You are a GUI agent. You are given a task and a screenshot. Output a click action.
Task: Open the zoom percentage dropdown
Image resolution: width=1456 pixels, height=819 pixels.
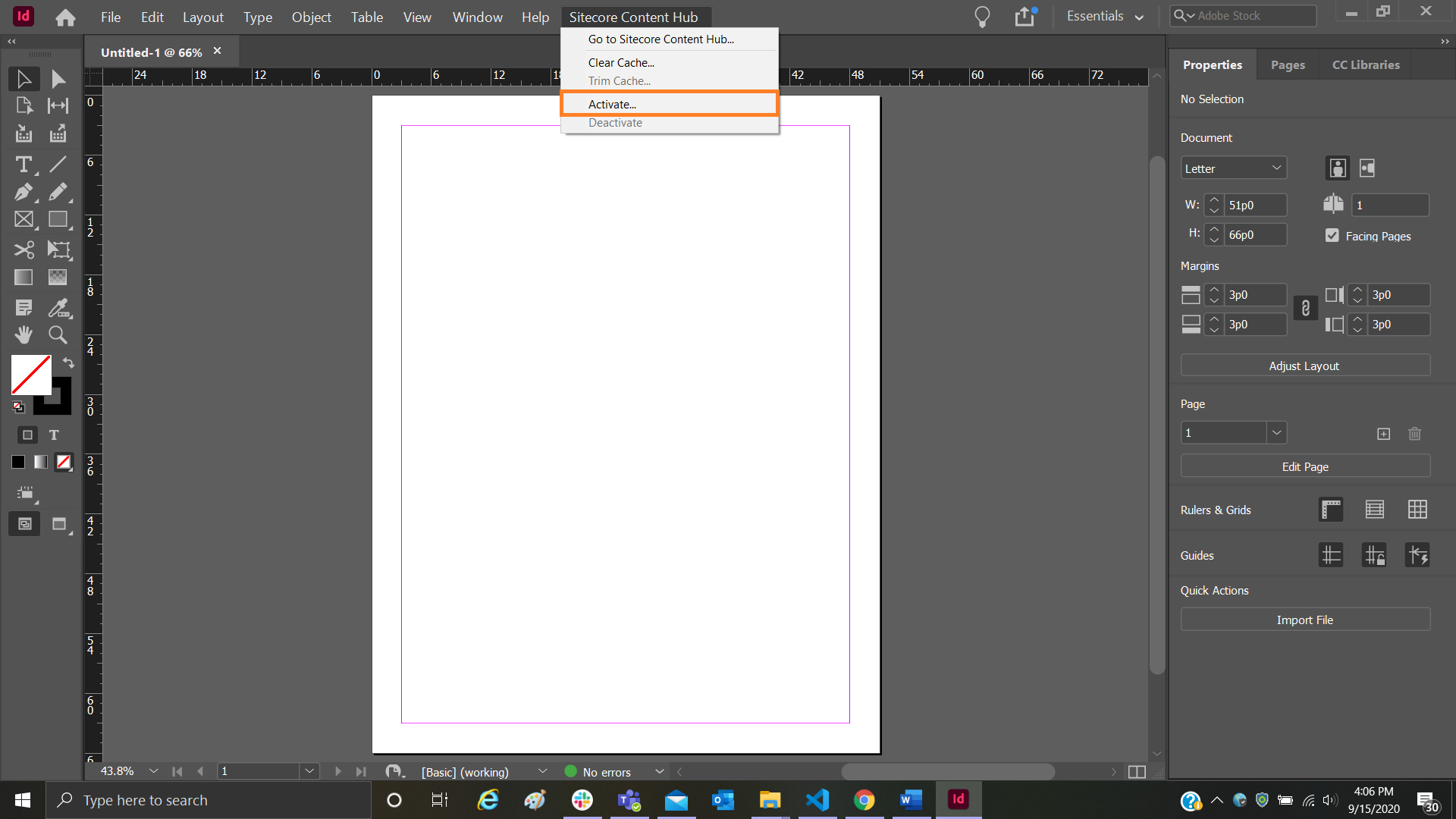[154, 771]
